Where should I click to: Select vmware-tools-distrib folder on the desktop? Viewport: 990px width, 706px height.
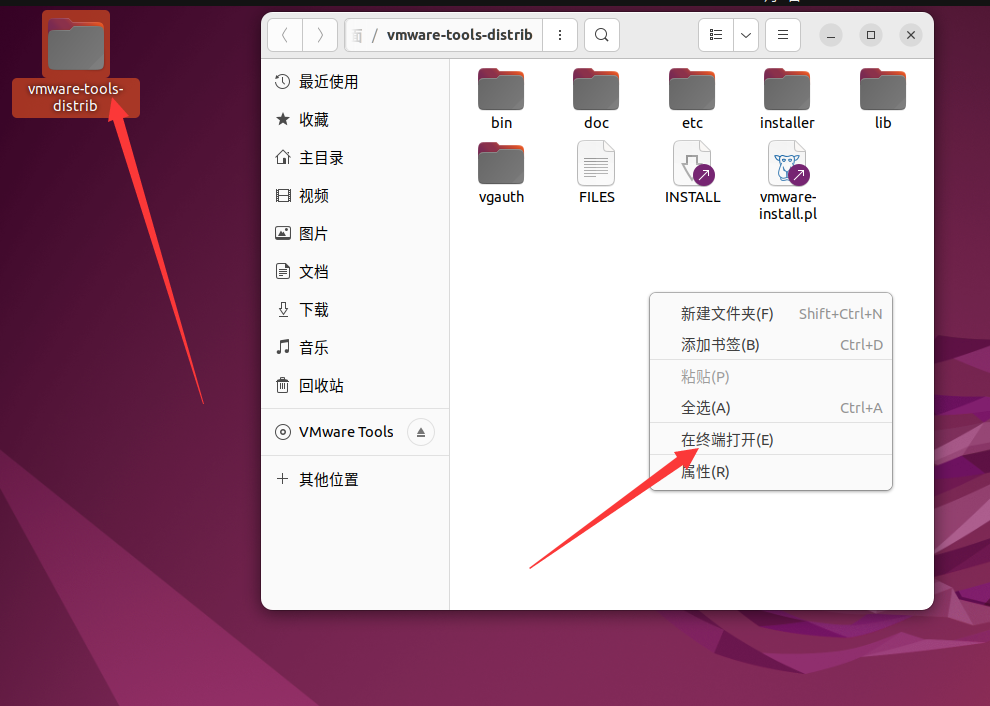point(76,63)
